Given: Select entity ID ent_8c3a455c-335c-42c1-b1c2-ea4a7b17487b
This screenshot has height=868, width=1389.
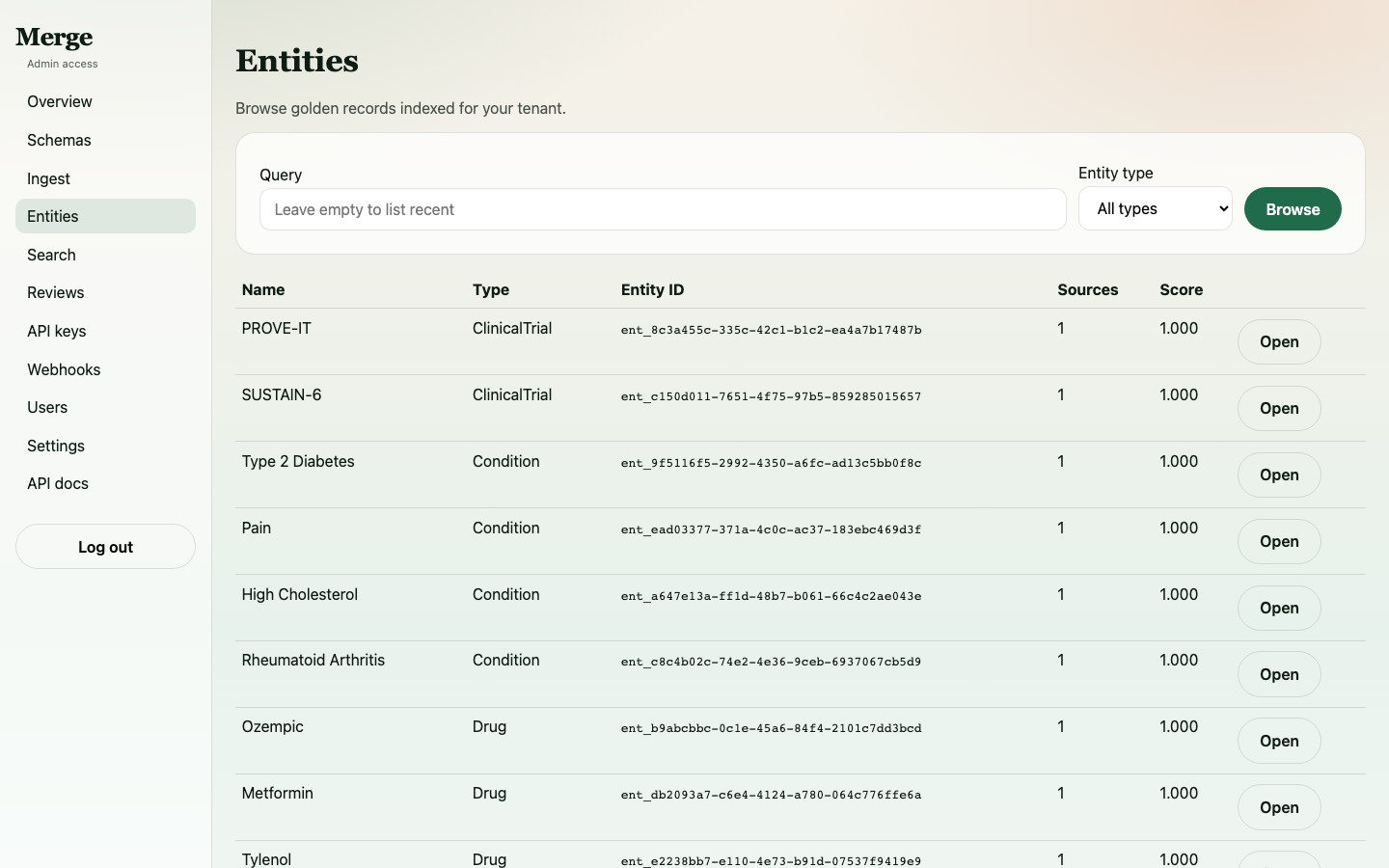Looking at the screenshot, I should (x=772, y=330).
